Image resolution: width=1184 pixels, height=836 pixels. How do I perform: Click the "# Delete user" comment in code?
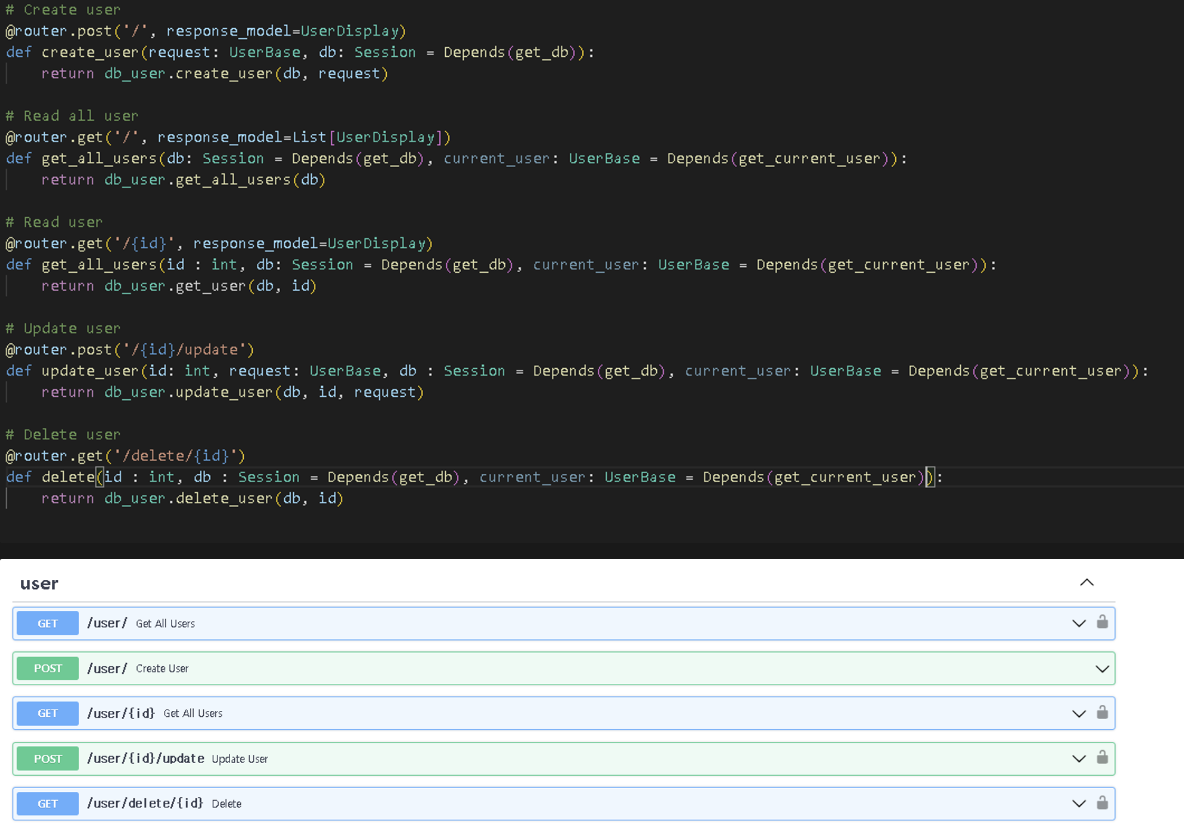[x=63, y=434]
